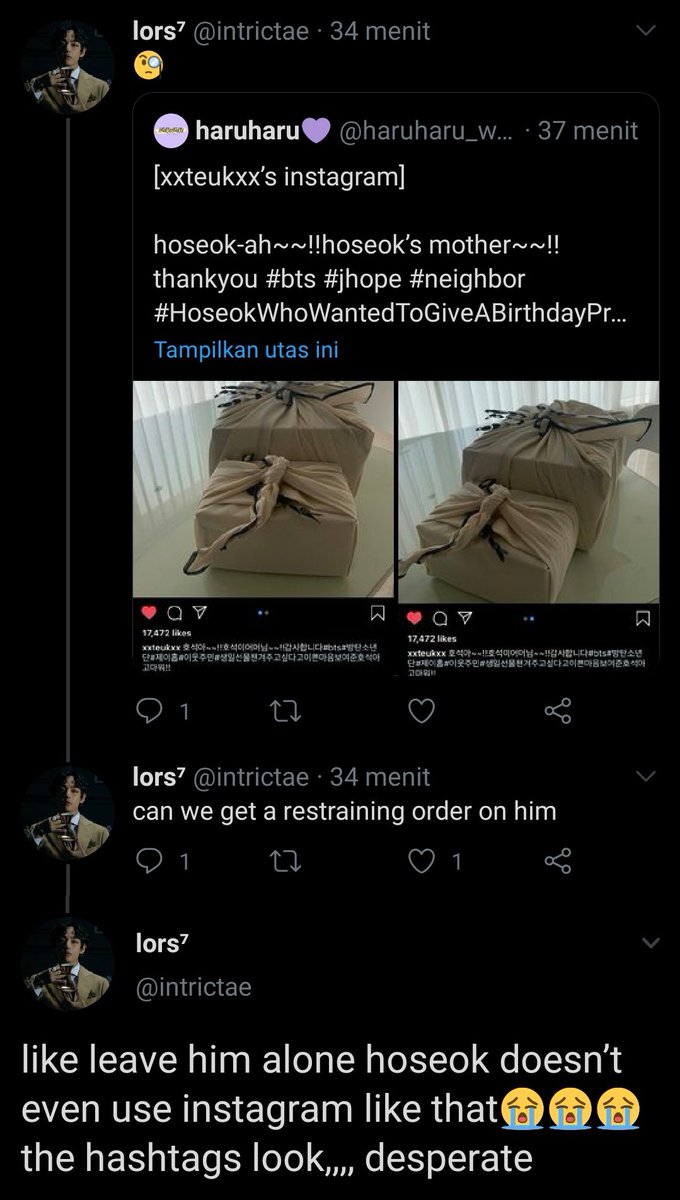Like the first tweet with heart icon
Screen dimensions: 680x1200
[423, 711]
